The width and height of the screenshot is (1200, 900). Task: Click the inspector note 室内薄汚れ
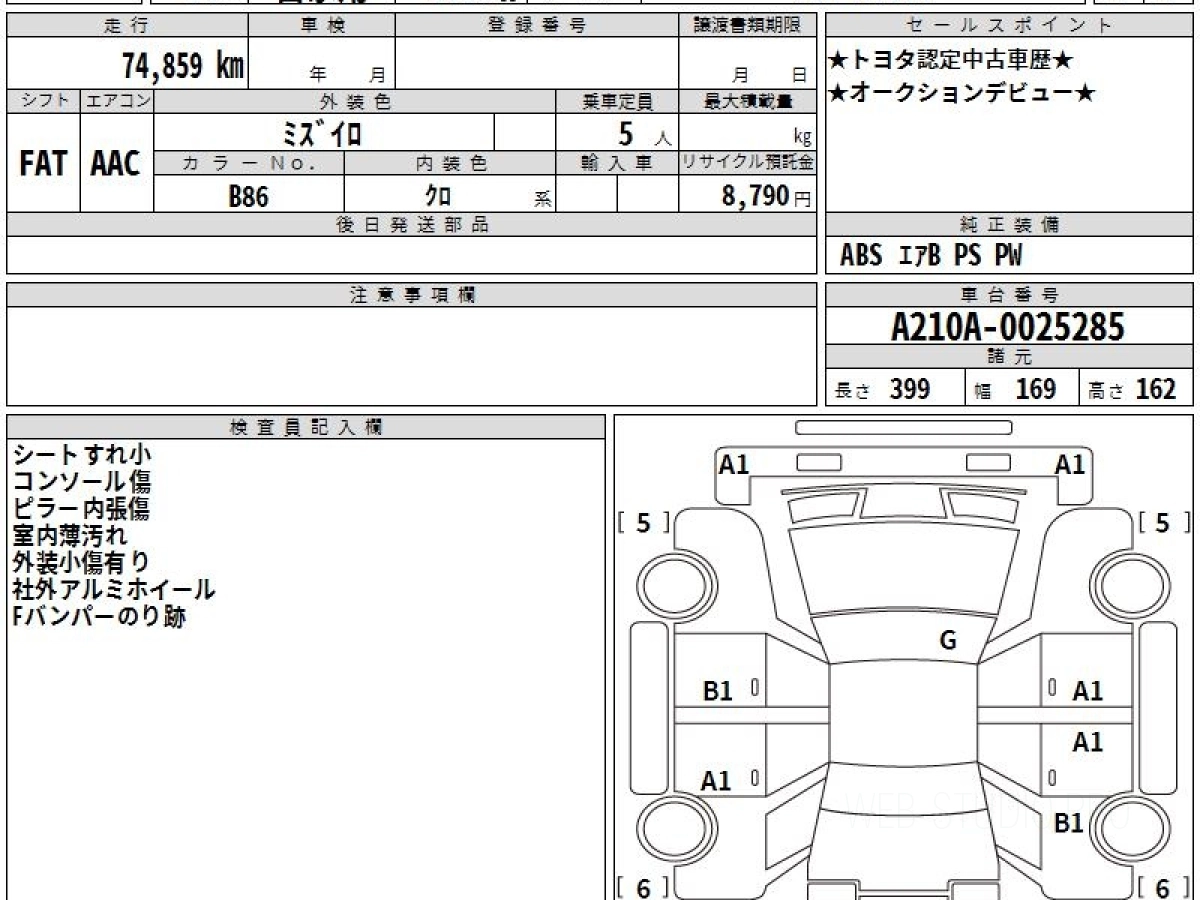(x=70, y=536)
